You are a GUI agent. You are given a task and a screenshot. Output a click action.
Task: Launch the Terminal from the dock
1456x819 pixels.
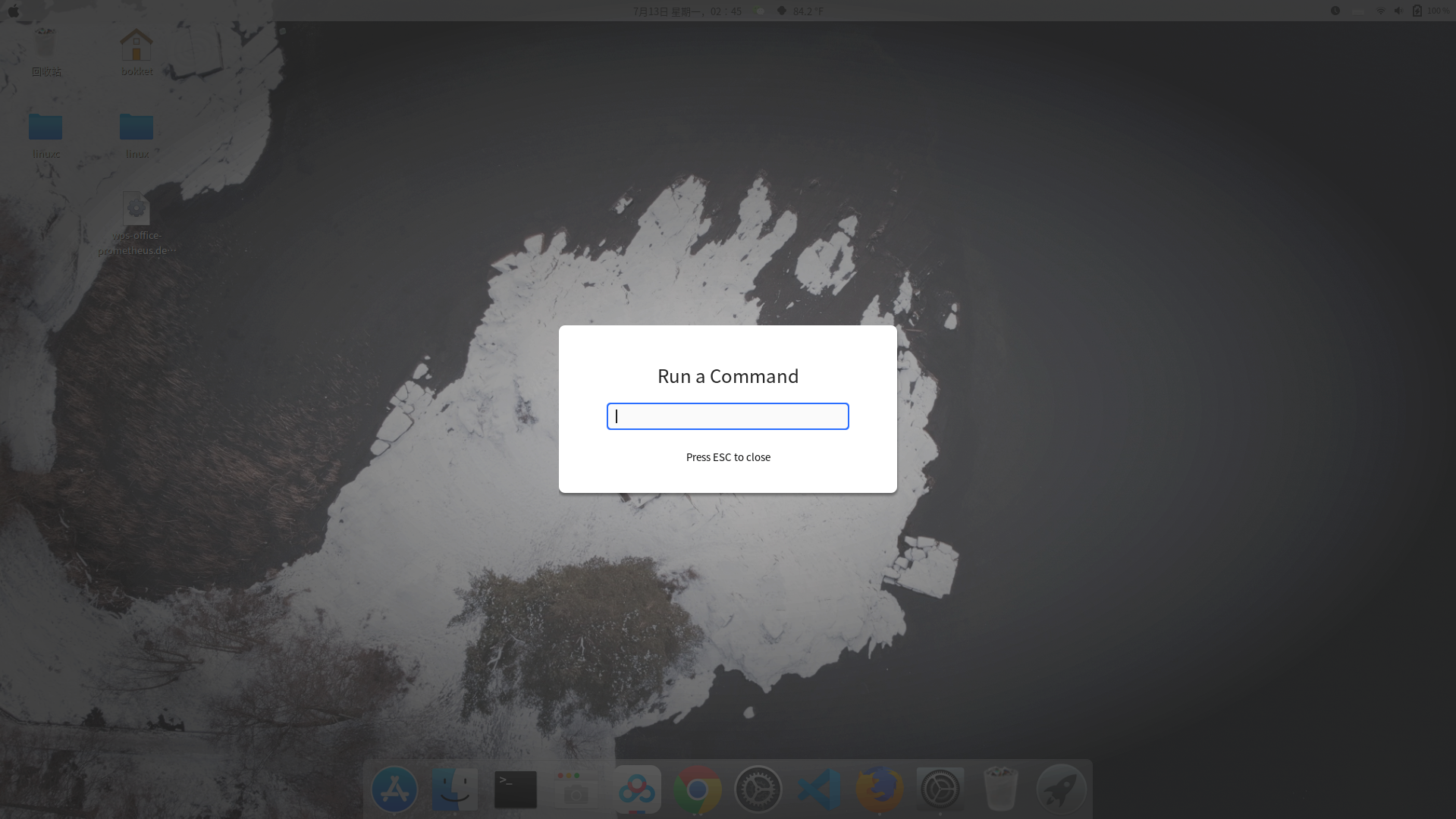coord(516,789)
